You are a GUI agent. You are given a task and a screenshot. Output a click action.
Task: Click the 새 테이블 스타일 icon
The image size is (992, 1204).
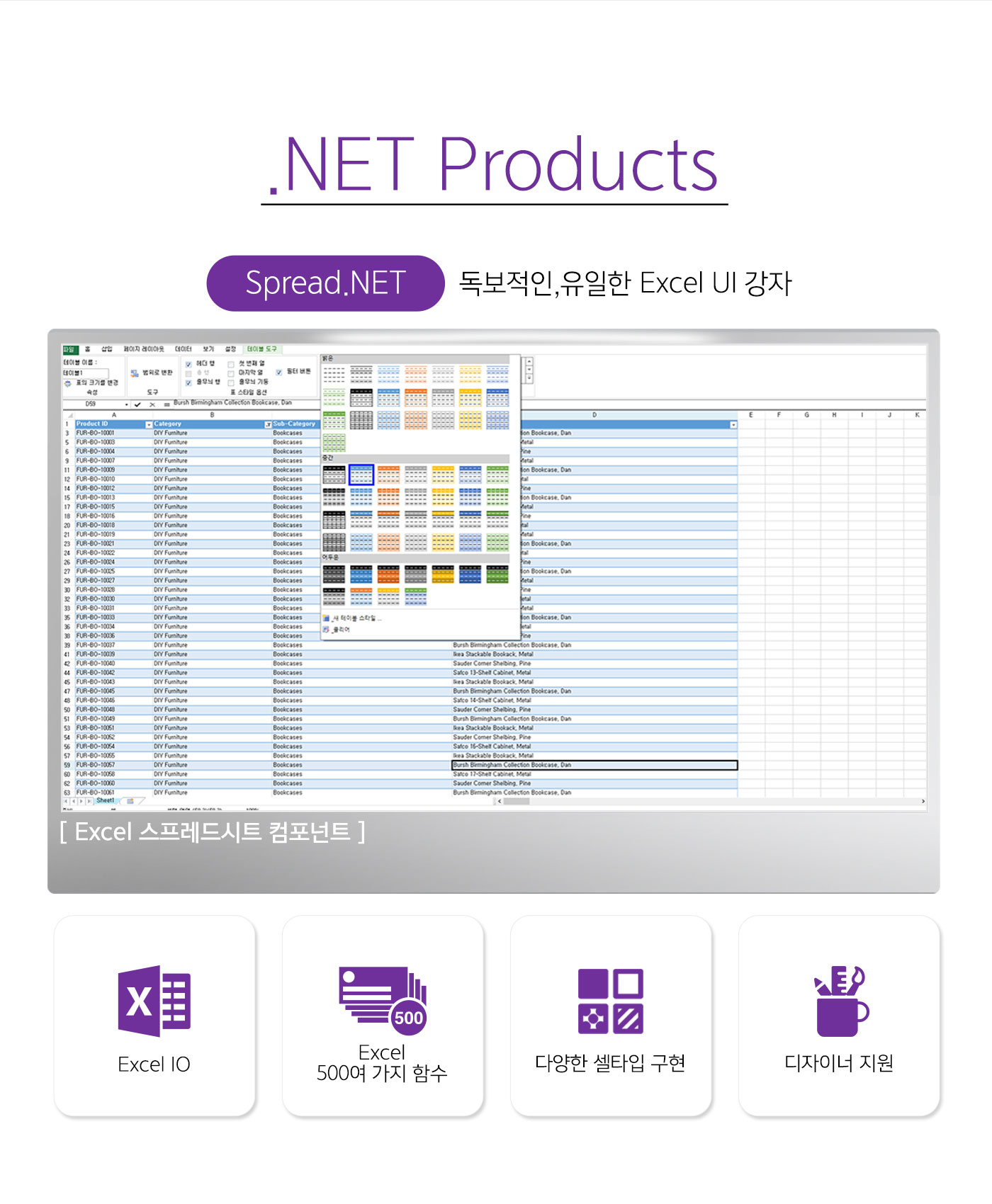[x=326, y=618]
